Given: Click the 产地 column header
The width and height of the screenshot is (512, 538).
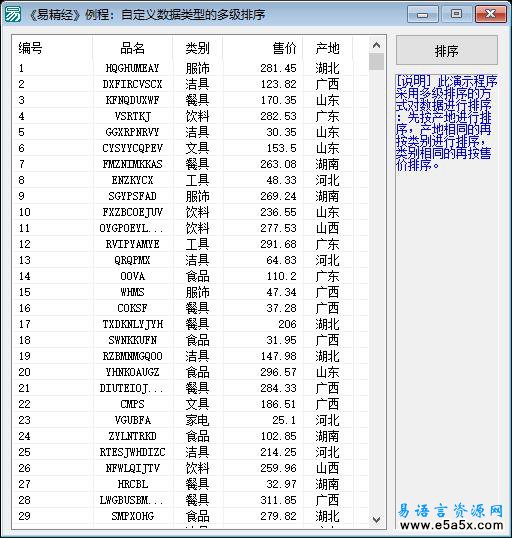Looking at the screenshot, I should point(328,48).
